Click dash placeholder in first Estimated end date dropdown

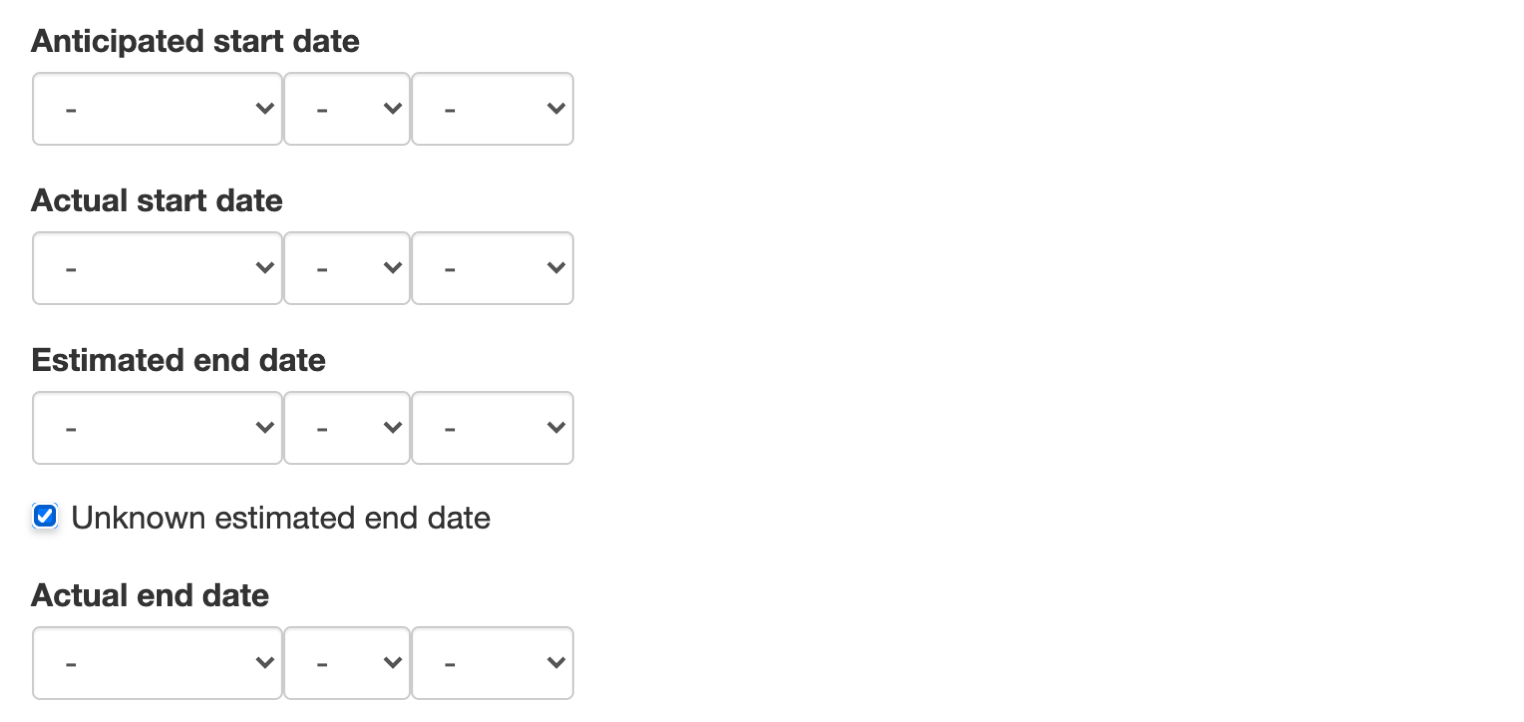tap(71, 428)
